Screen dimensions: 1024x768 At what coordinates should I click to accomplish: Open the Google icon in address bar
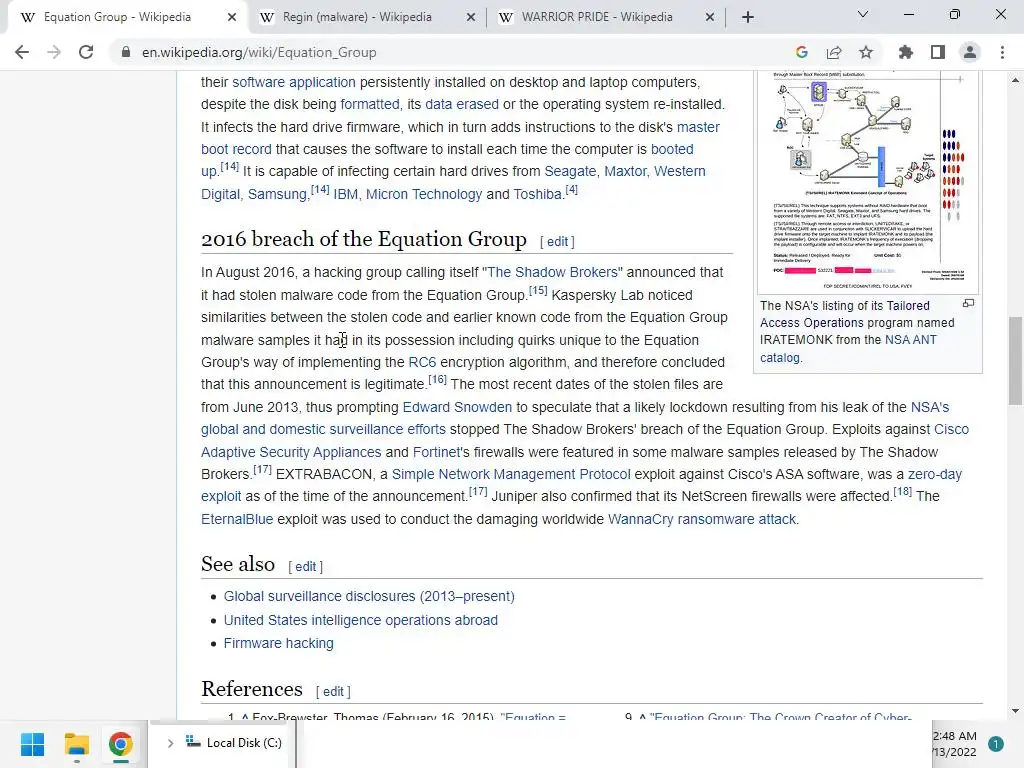802,52
